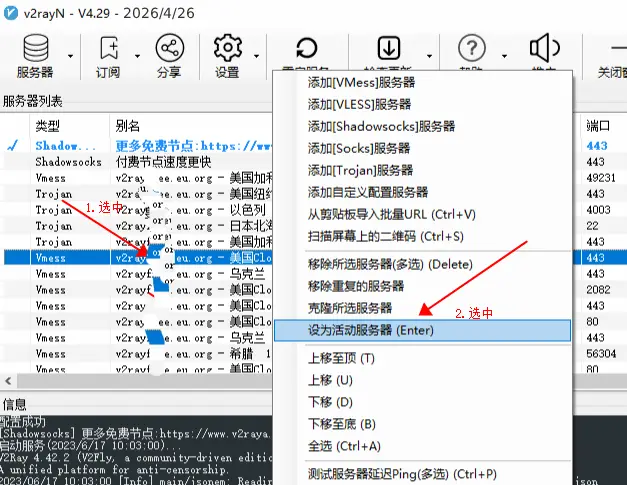Viewport: 627px width, 485px height.
Task: Select the row 付费节点速度更快
Action: pos(138,162)
